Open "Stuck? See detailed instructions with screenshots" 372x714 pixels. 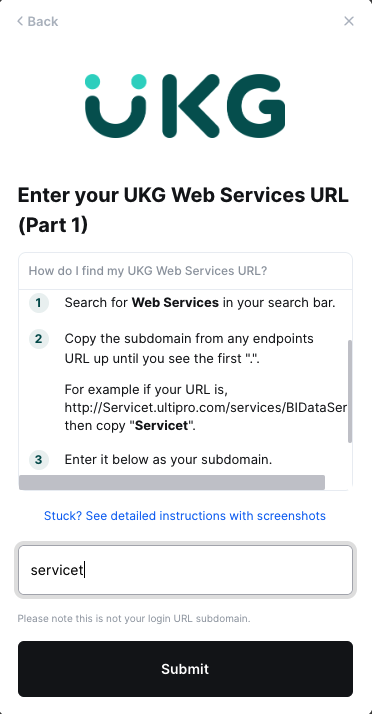(x=185, y=516)
